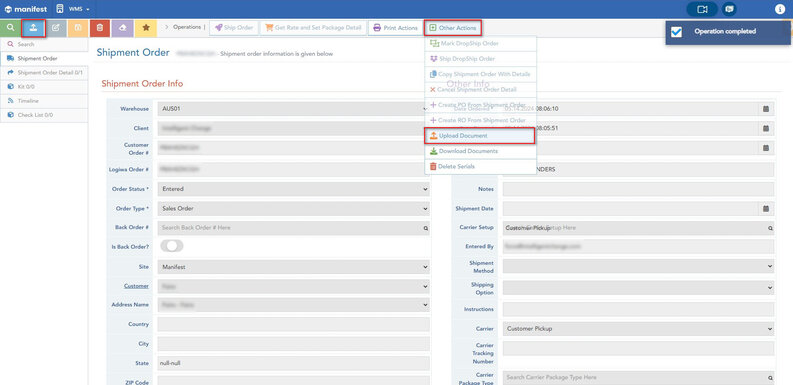Click the Country input field
This screenshot has height=385, width=793.
(x=293, y=324)
